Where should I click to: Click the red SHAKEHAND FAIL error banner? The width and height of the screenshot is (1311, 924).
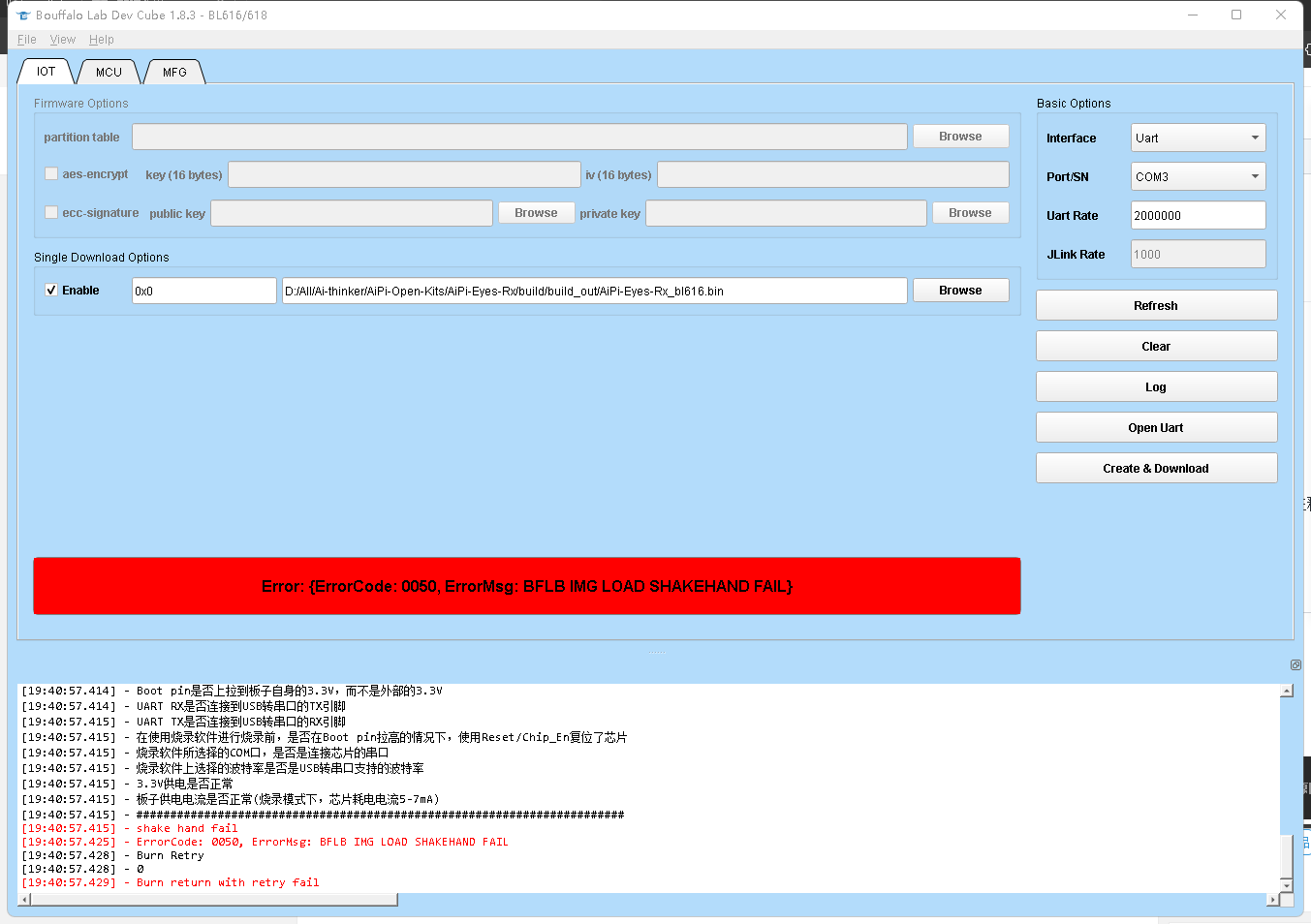coord(527,586)
